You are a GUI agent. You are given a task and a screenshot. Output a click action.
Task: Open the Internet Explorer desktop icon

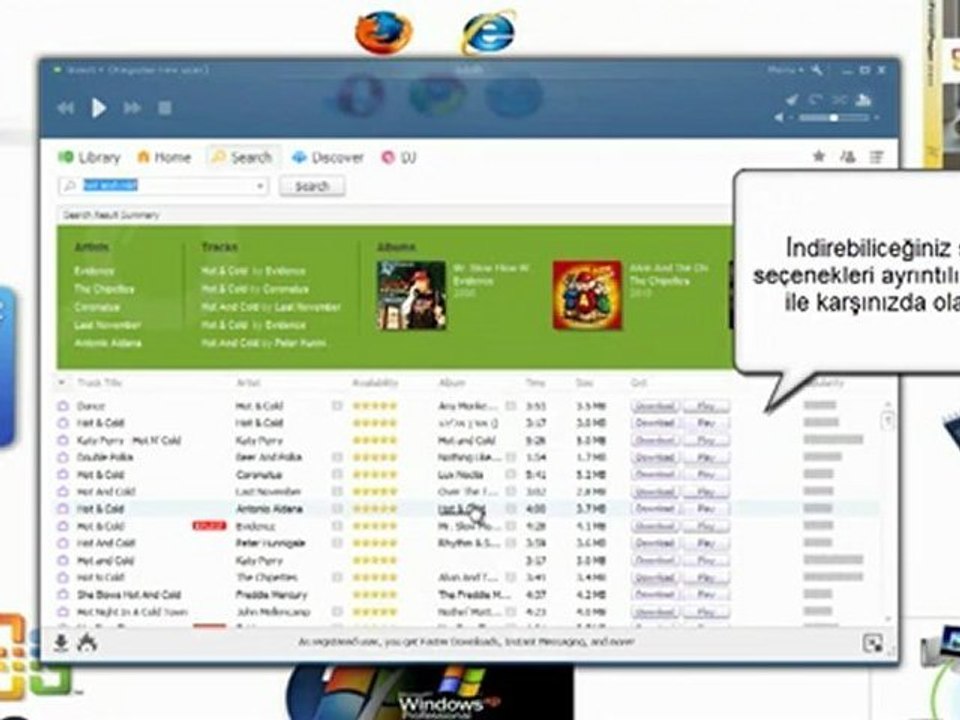(488, 32)
